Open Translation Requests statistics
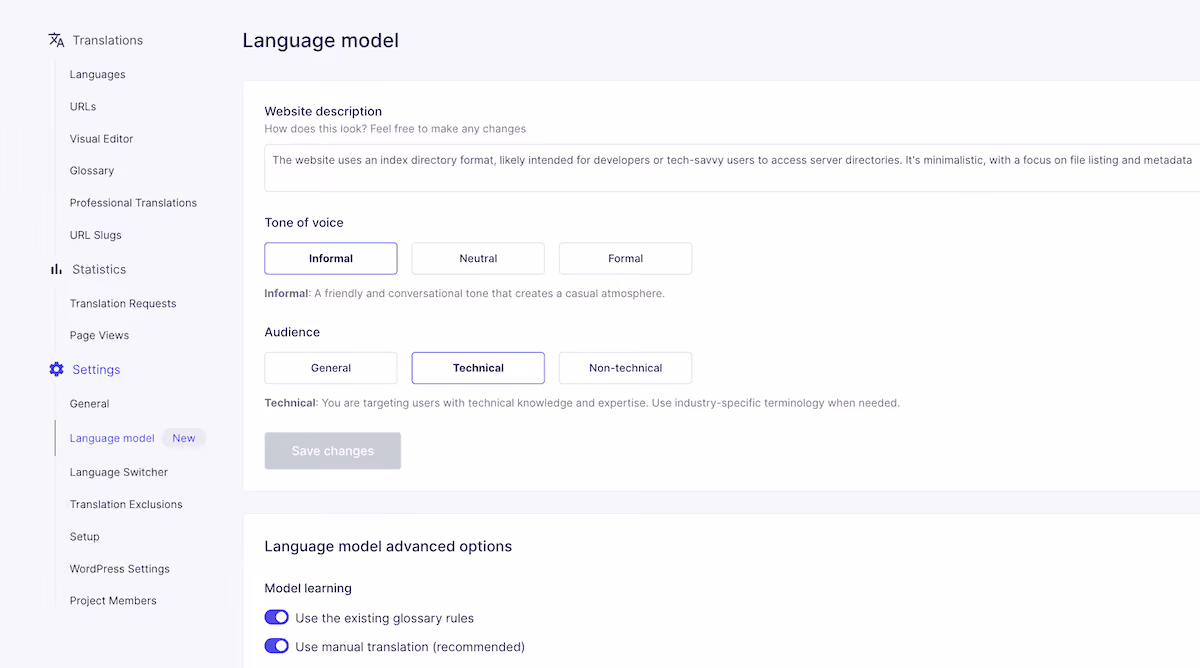Screen dimensions: 1200x668 (x=123, y=303)
